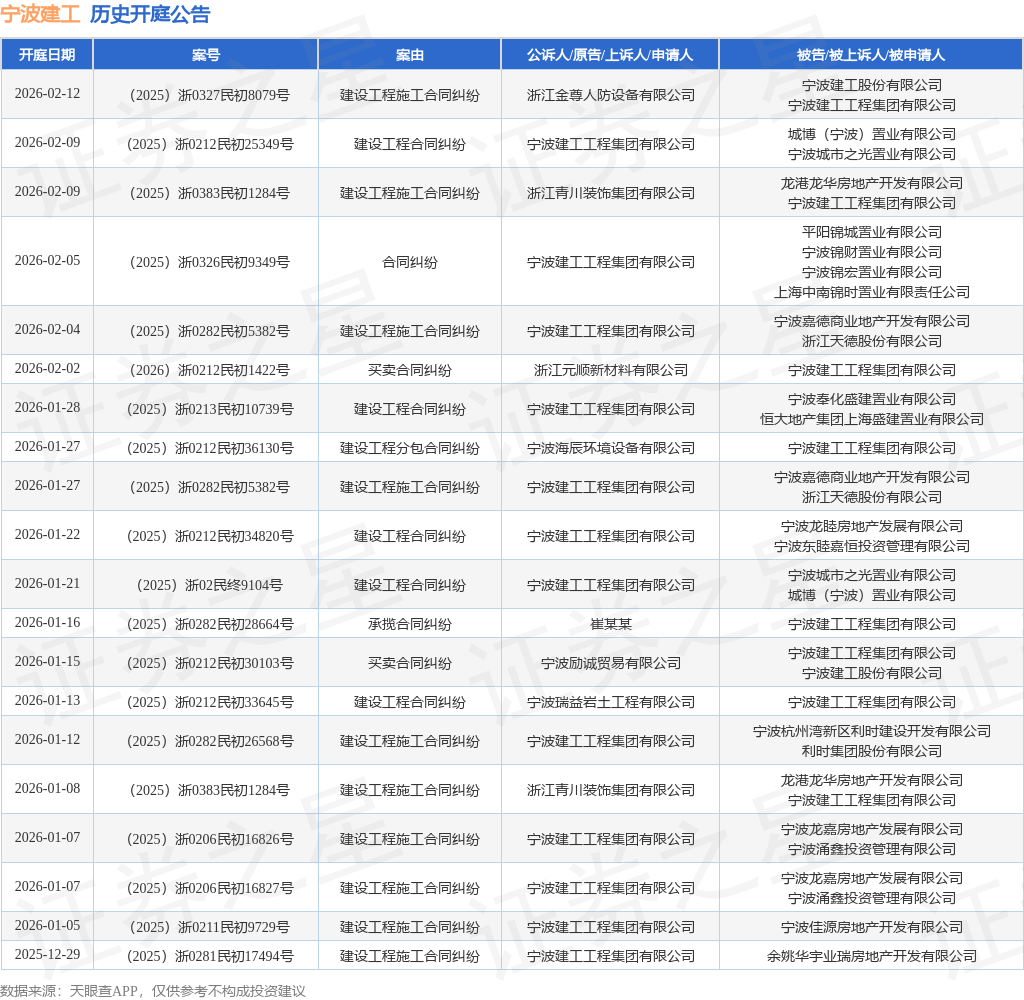This screenshot has width=1024, height=1000.
Task: Select date cell 2026-02-05
Action: 47,261
